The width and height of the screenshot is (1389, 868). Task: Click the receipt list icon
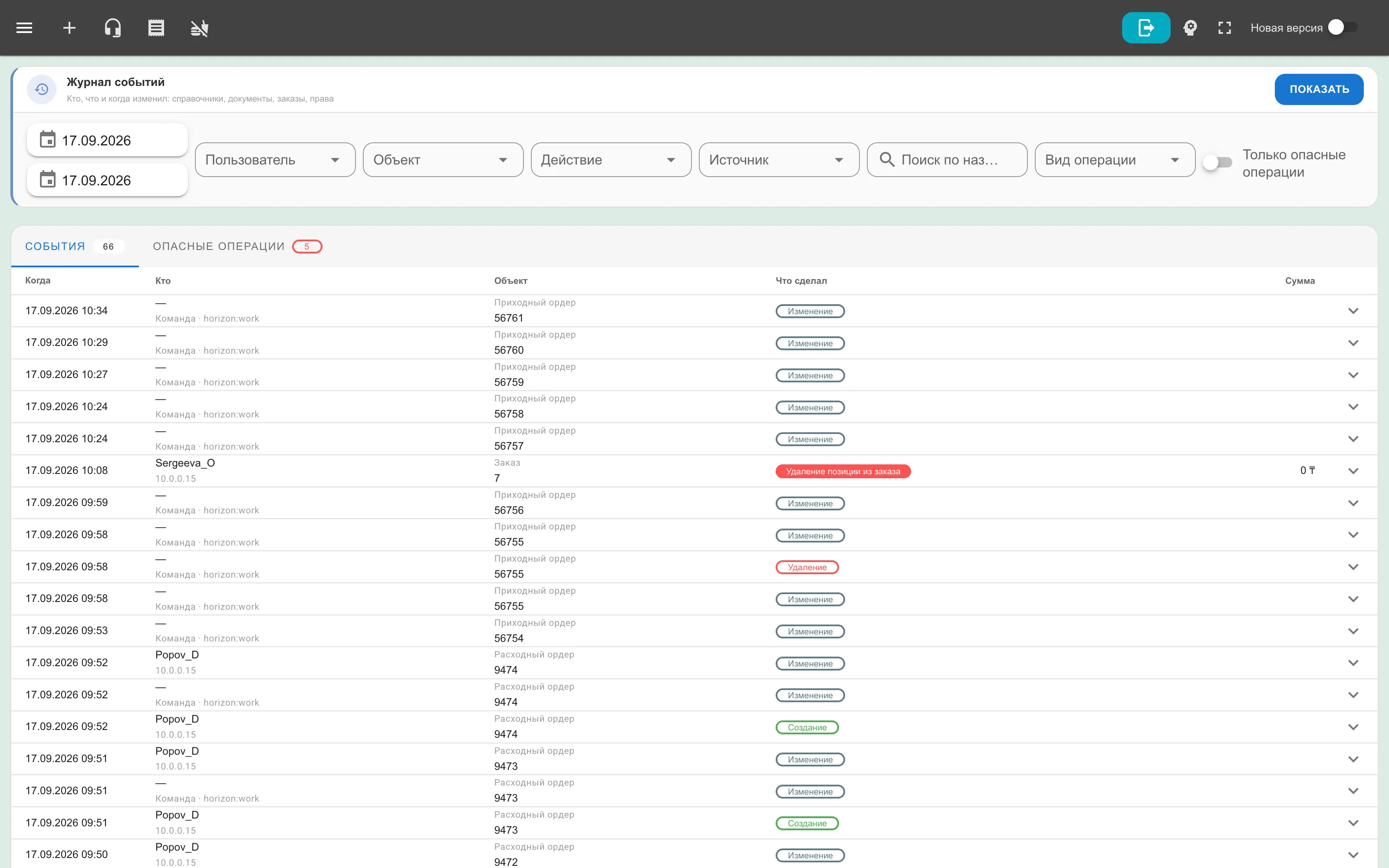(156, 27)
